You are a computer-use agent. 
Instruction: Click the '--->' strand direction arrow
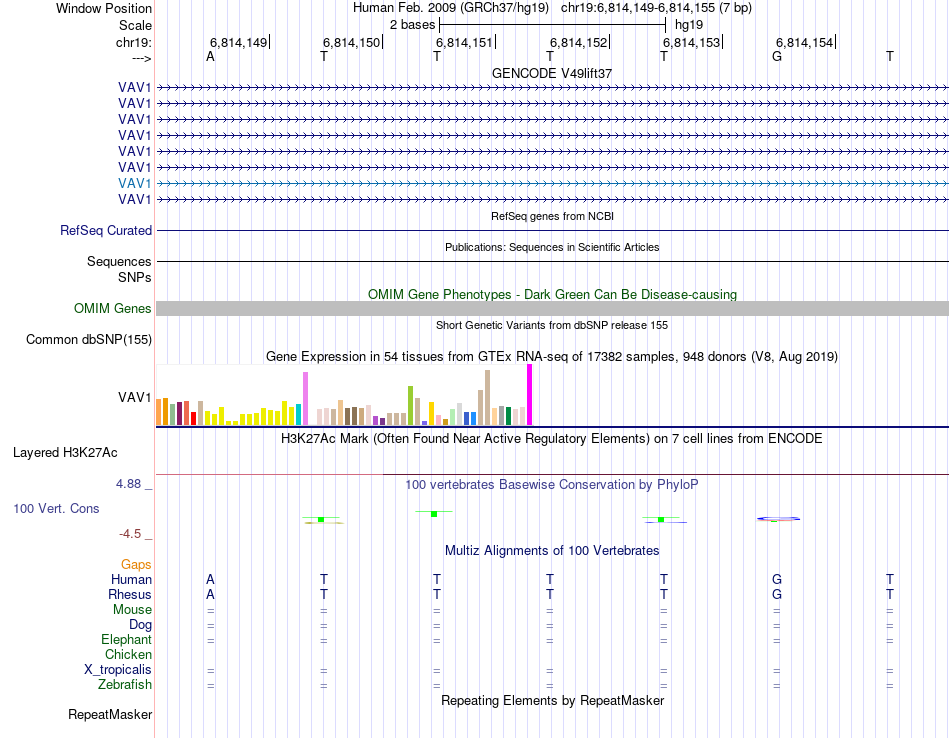(x=142, y=58)
